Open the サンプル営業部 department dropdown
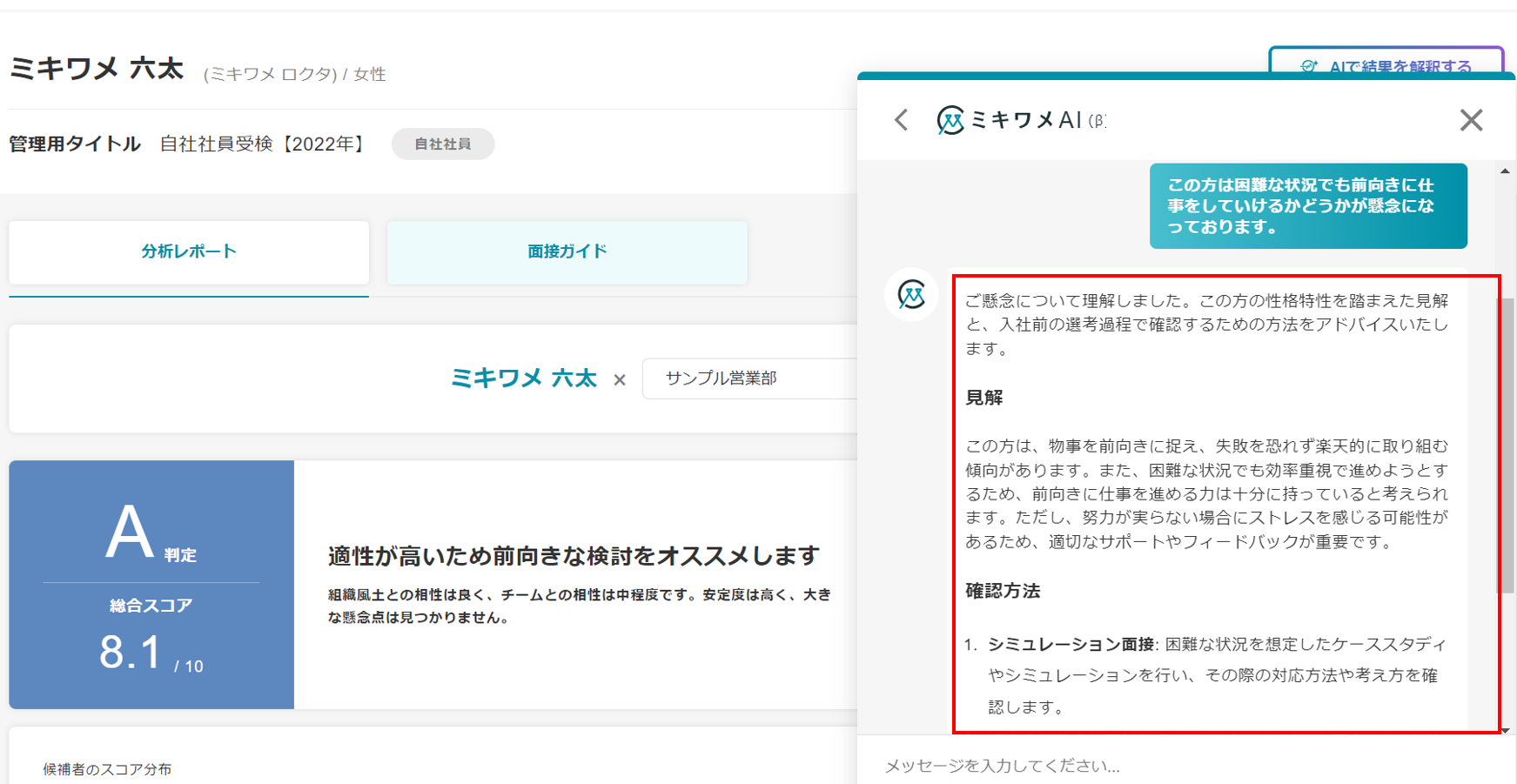Viewport: 1517px width, 784px height. 748,379
